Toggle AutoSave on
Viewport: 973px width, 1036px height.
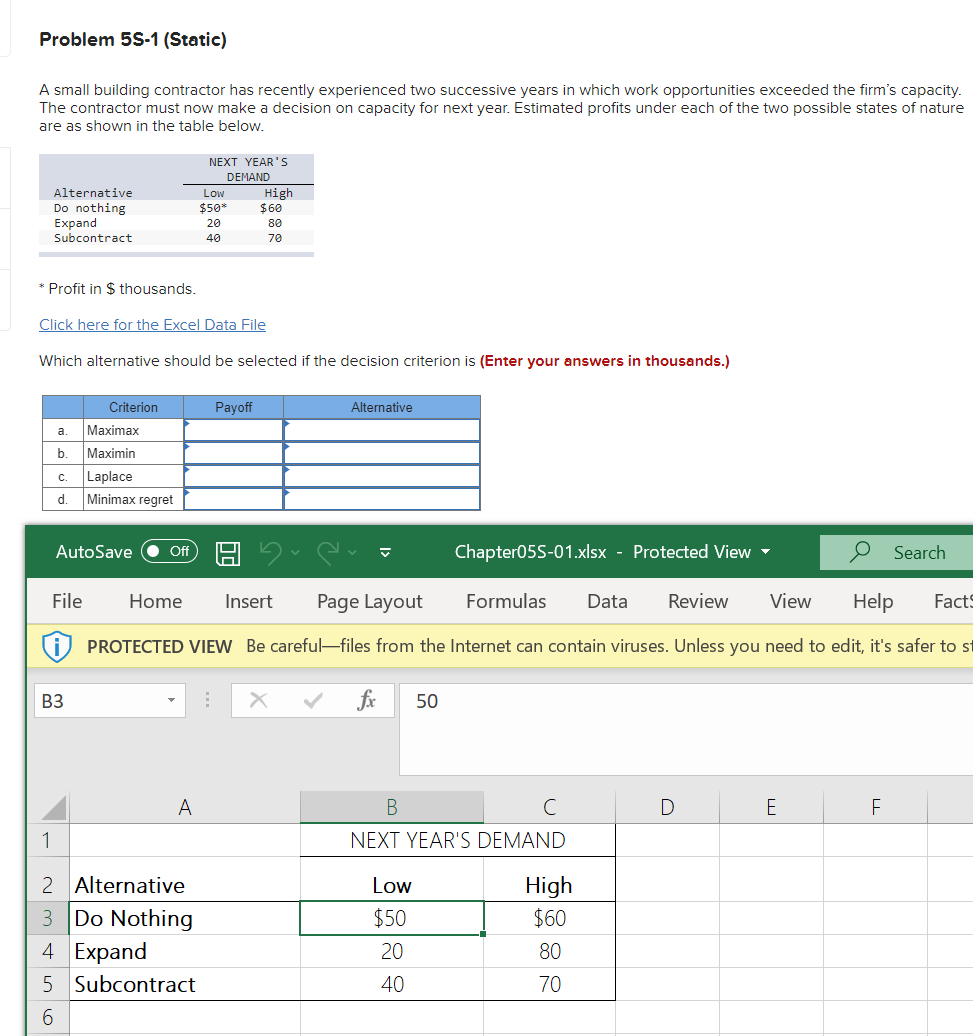pos(168,551)
